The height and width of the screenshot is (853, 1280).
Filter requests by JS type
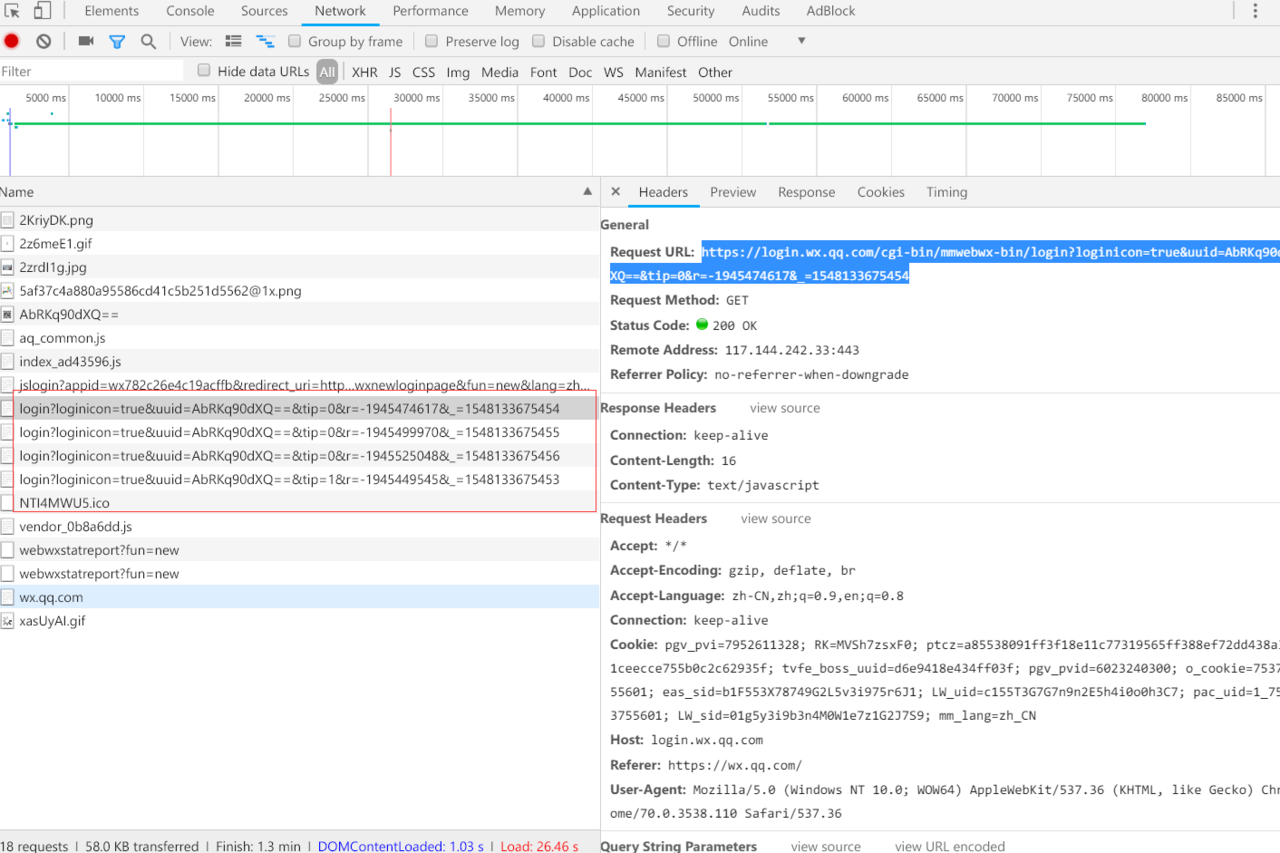(395, 72)
